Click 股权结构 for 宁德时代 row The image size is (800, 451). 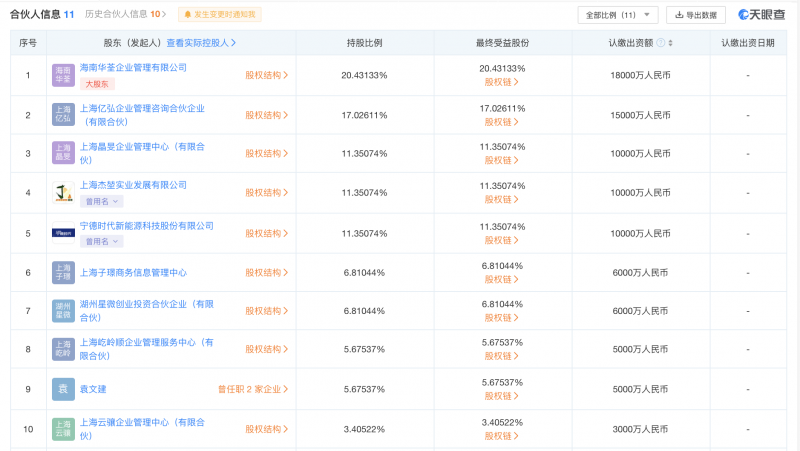(x=266, y=233)
